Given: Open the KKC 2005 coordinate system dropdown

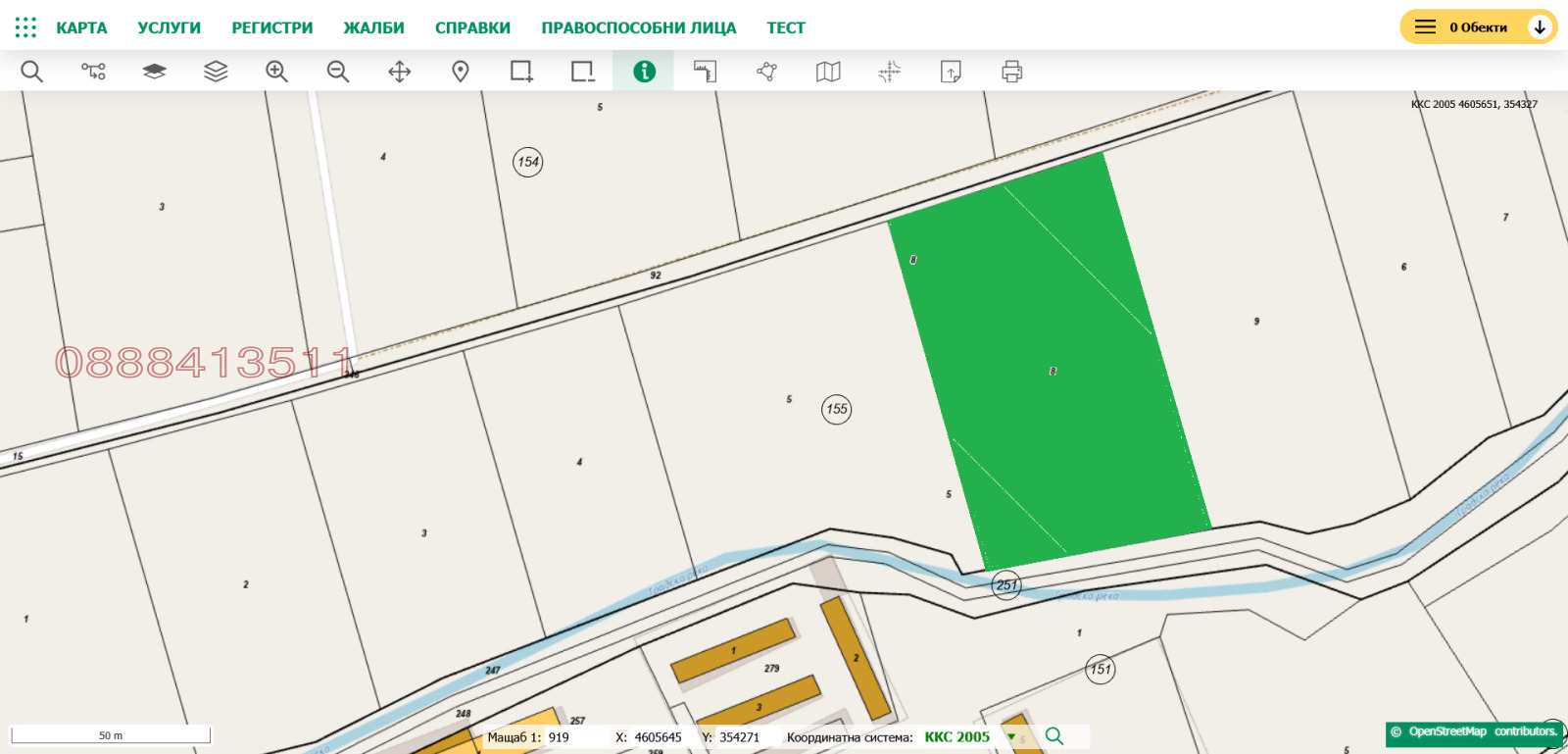Looking at the screenshot, I should [970, 737].
